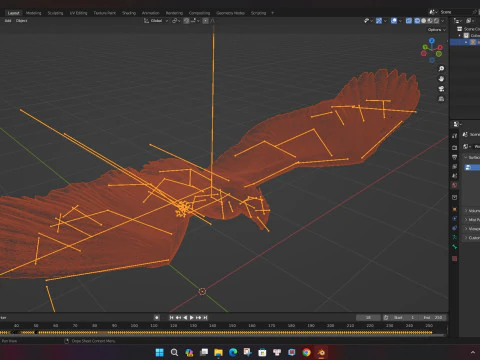This screenshot has width=480, height=360.
Task: Select solid viewport shading
Action: (424, 21)
